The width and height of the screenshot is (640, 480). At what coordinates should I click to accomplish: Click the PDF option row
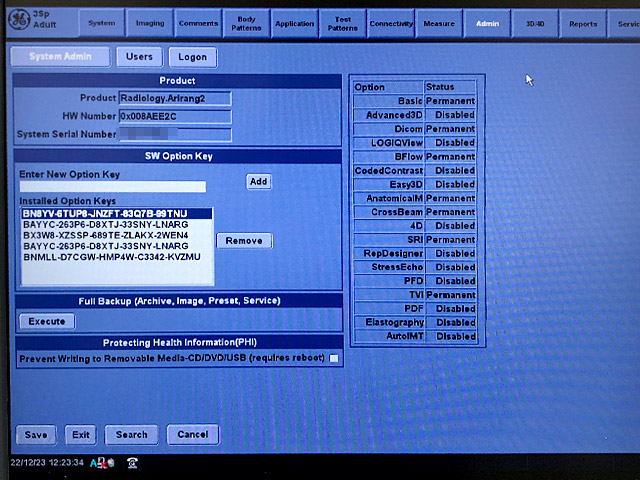(x=415, y=309)
